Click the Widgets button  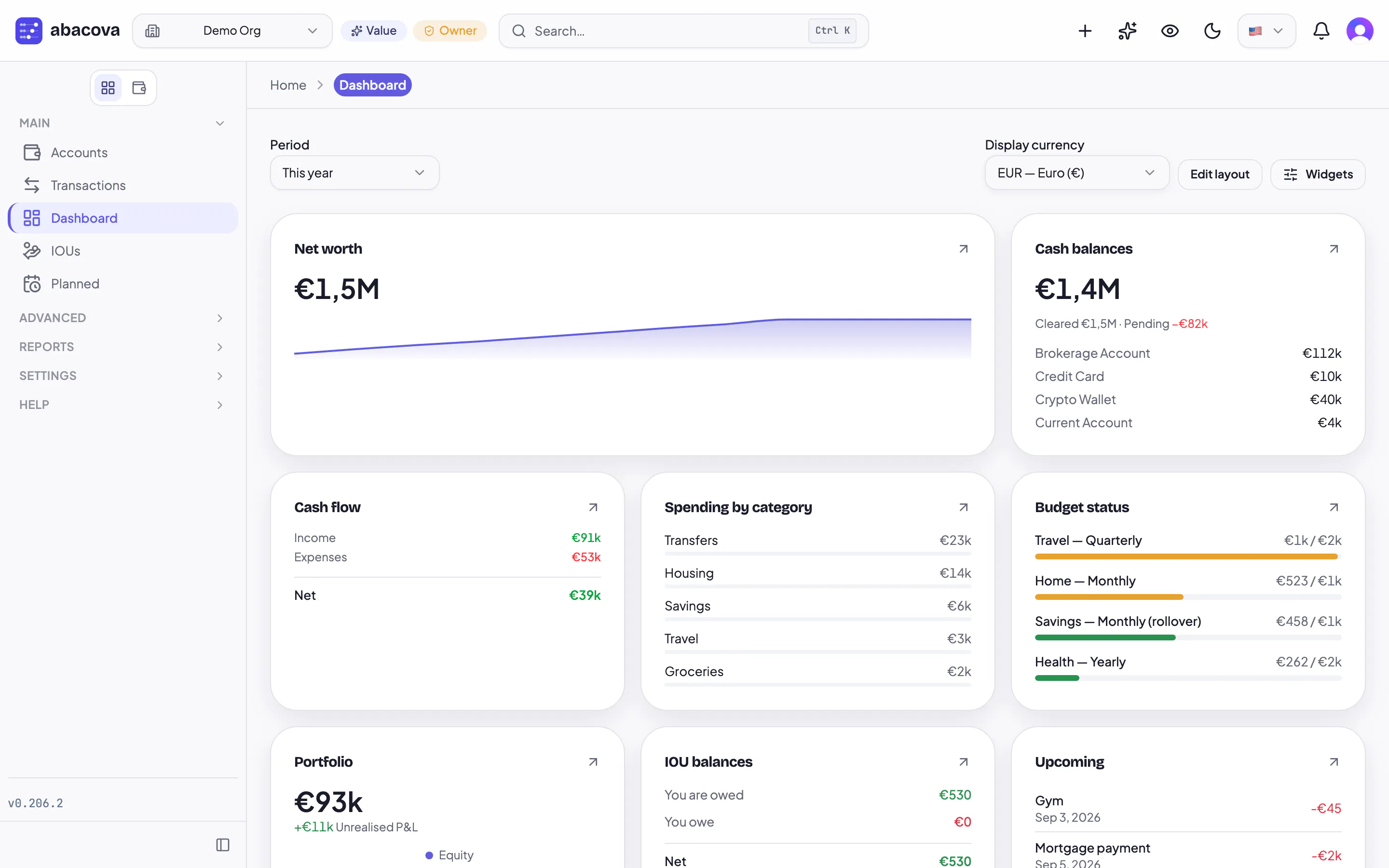point(1318,174)
